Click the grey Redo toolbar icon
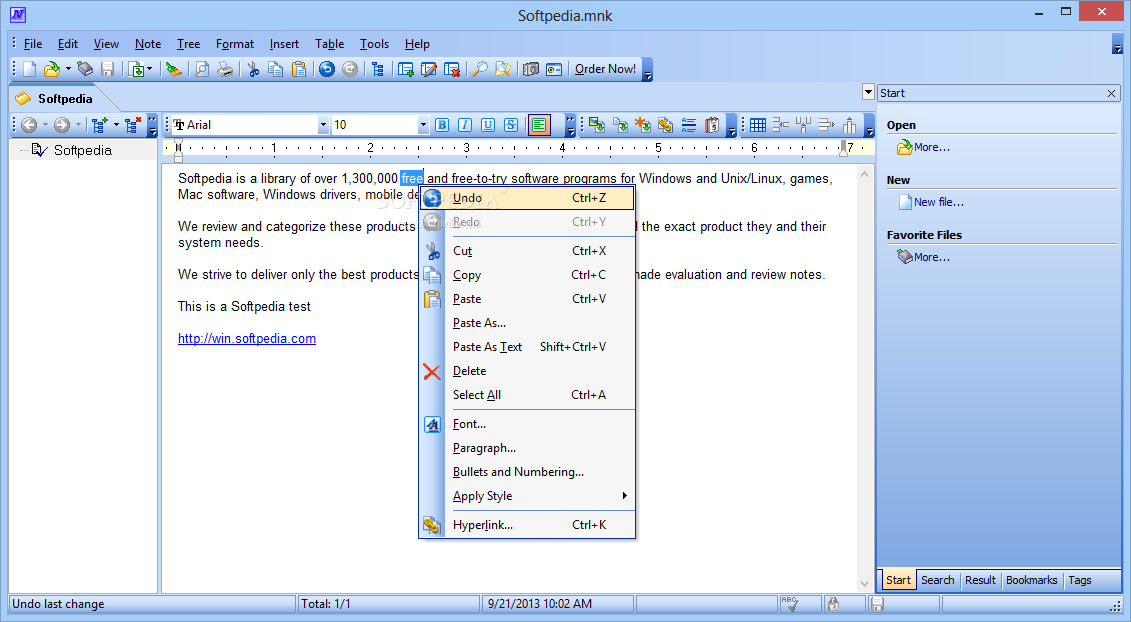Screen dimensions: 1131x622 (350, 69)
